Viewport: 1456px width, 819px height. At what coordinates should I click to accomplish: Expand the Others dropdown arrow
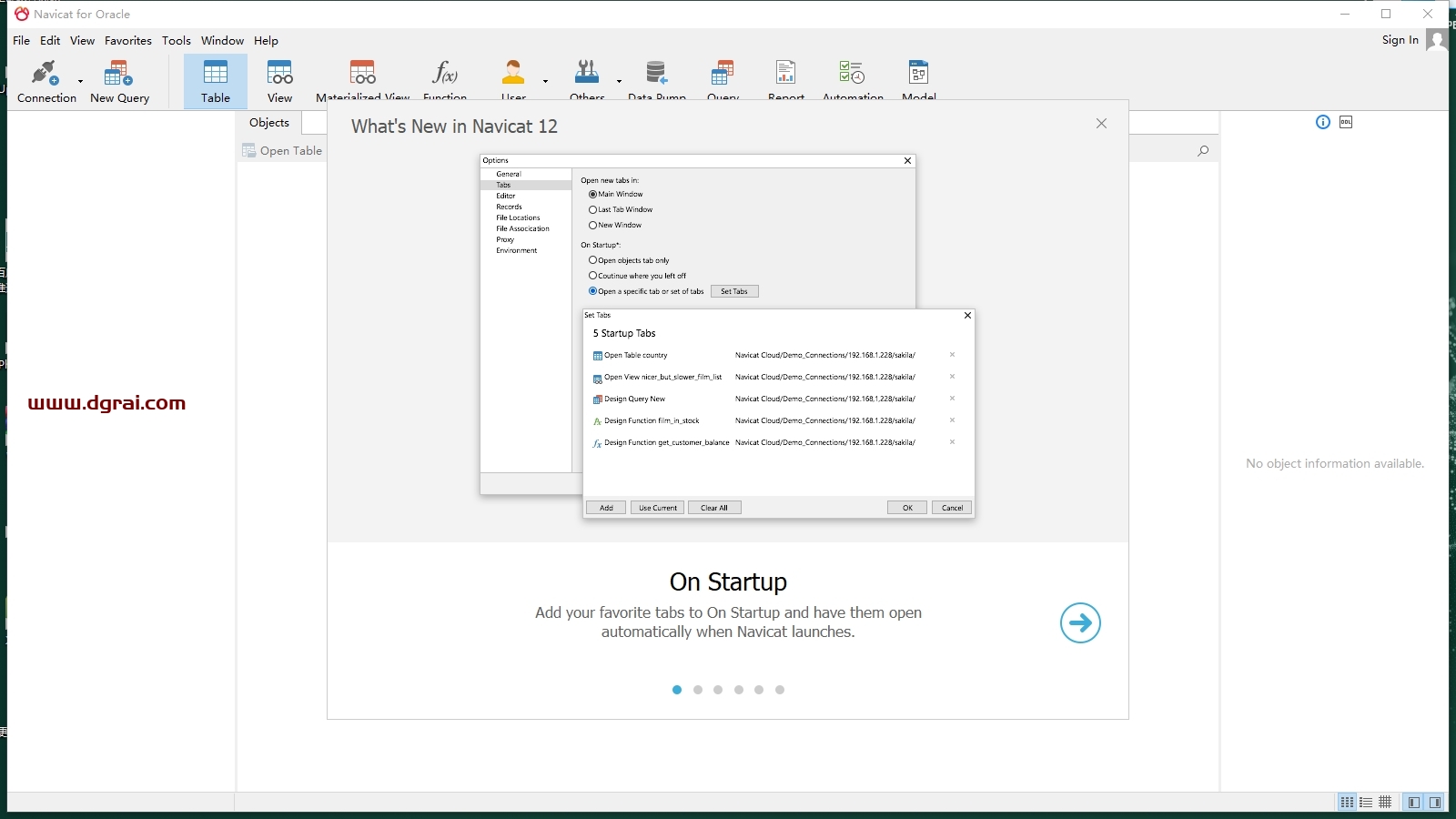click(x=620, y=81)
